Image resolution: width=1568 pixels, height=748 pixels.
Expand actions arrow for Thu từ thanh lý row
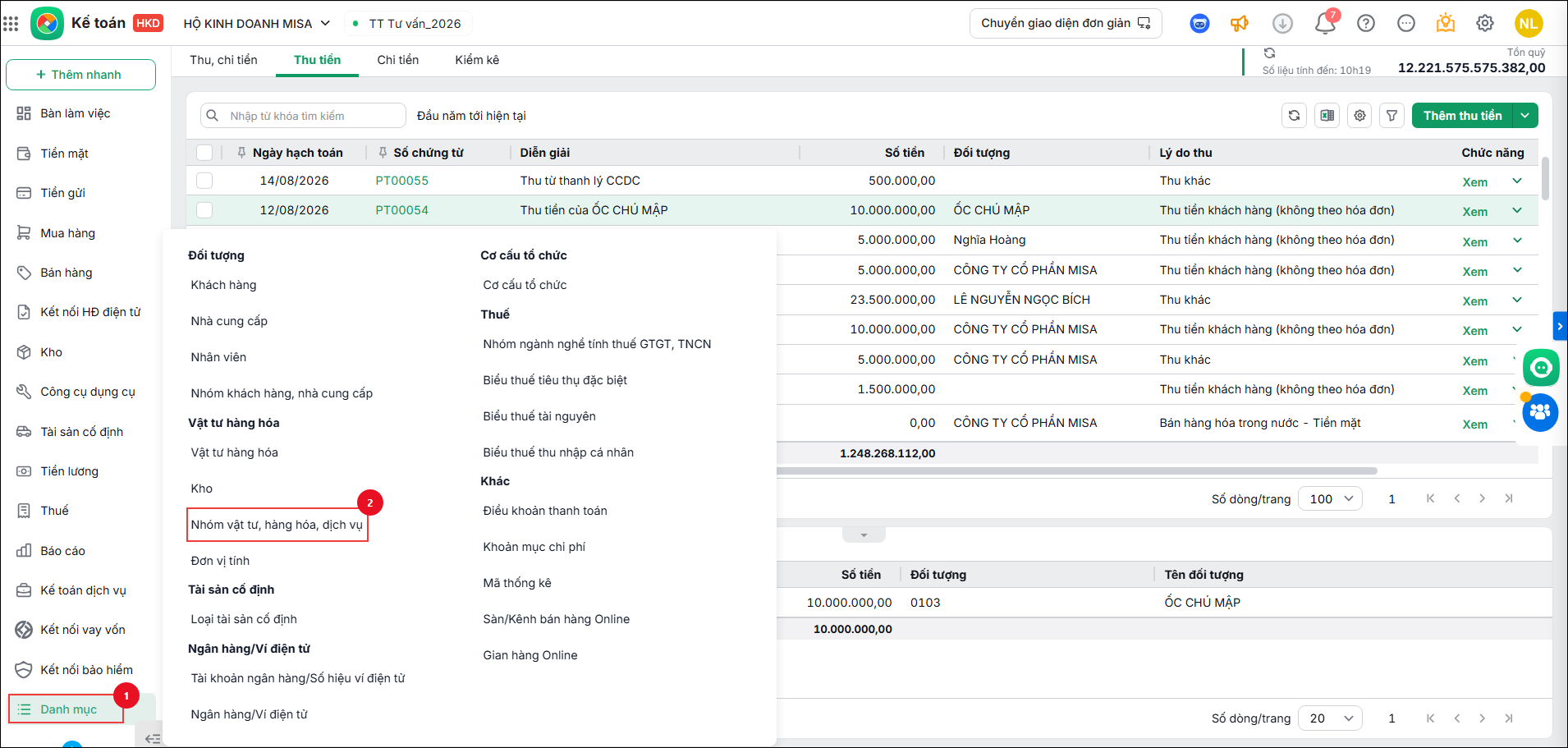[x=1517, y=181]
